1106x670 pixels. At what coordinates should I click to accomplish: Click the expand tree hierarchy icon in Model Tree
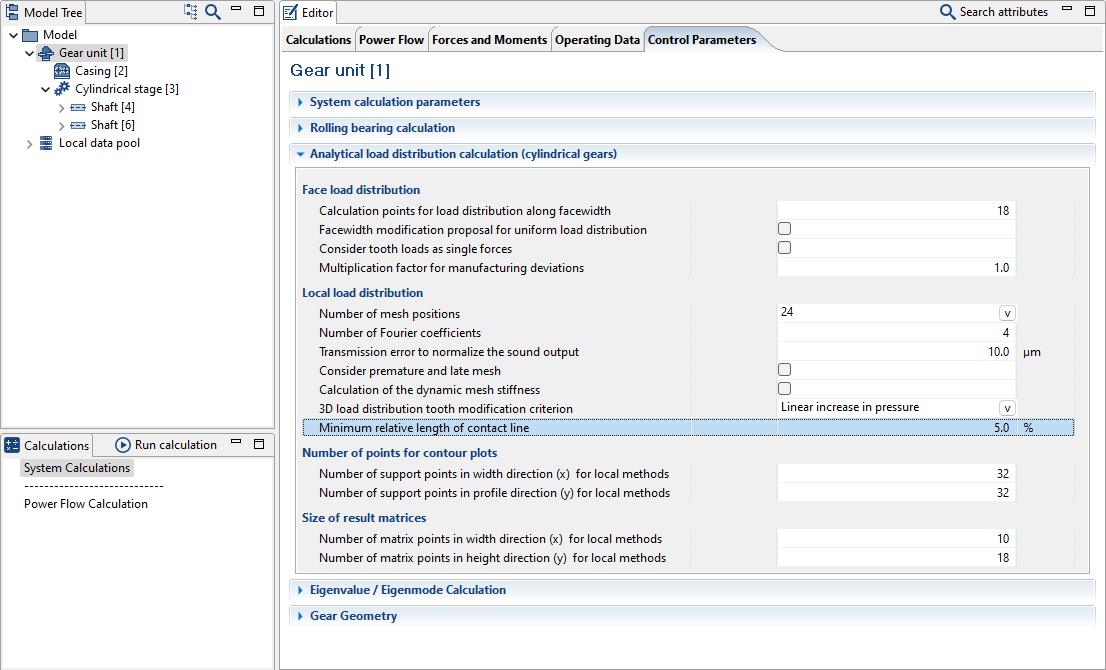(x=191, y=12)
